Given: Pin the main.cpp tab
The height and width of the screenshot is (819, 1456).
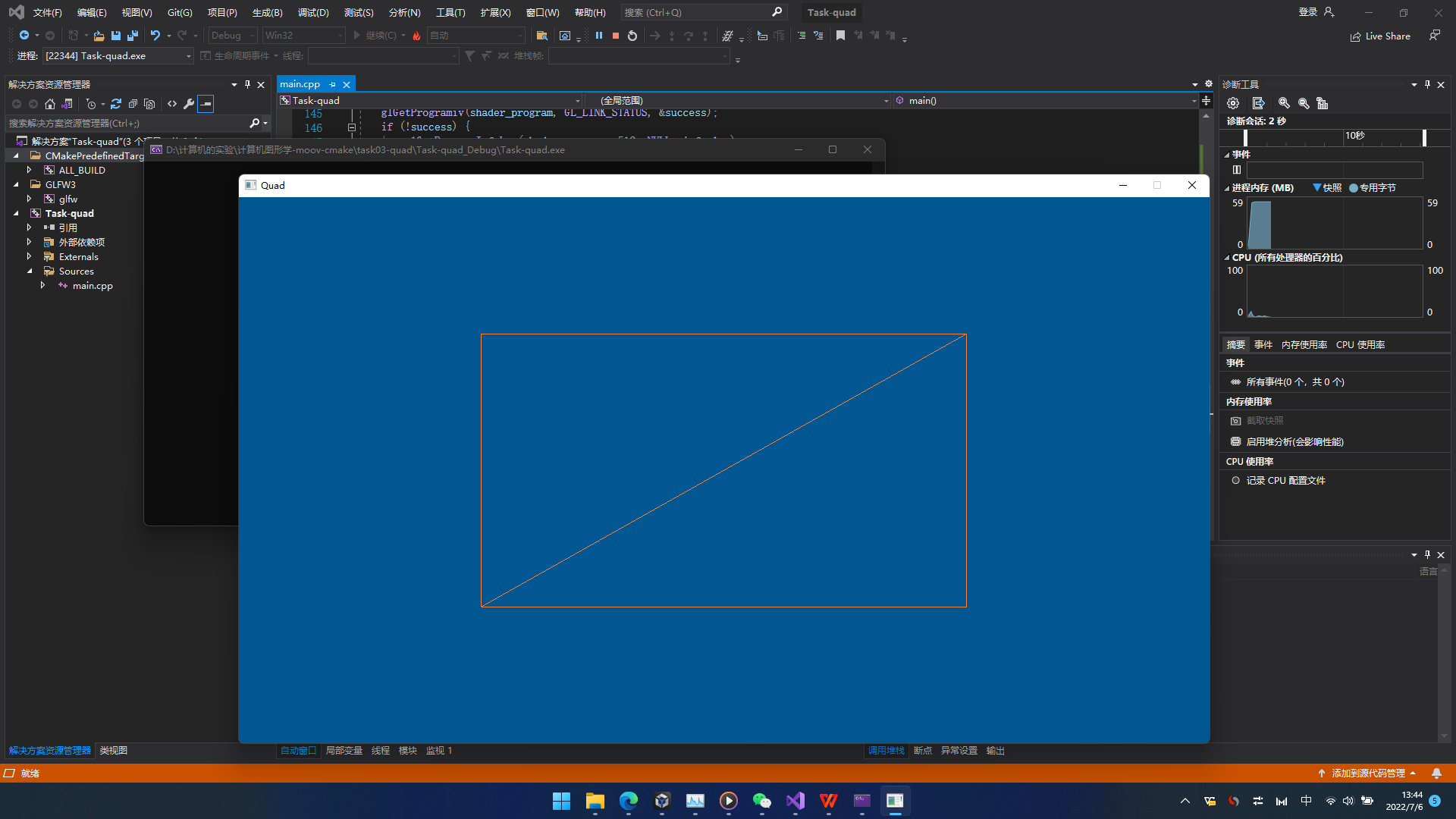Looking at the screenshot, I should 332,85.
